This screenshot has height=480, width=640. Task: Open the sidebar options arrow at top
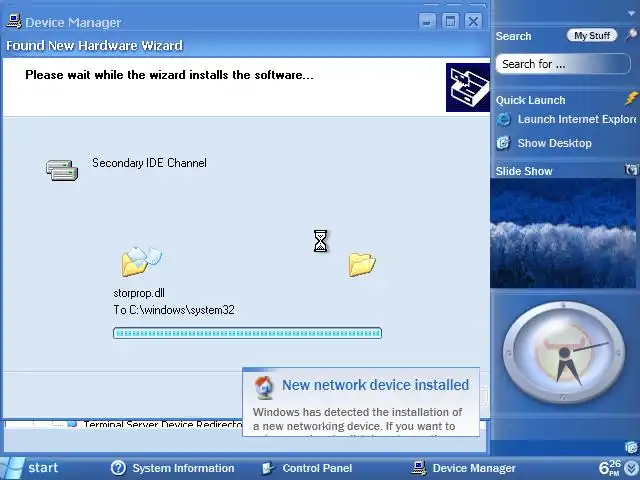point(631,13)
